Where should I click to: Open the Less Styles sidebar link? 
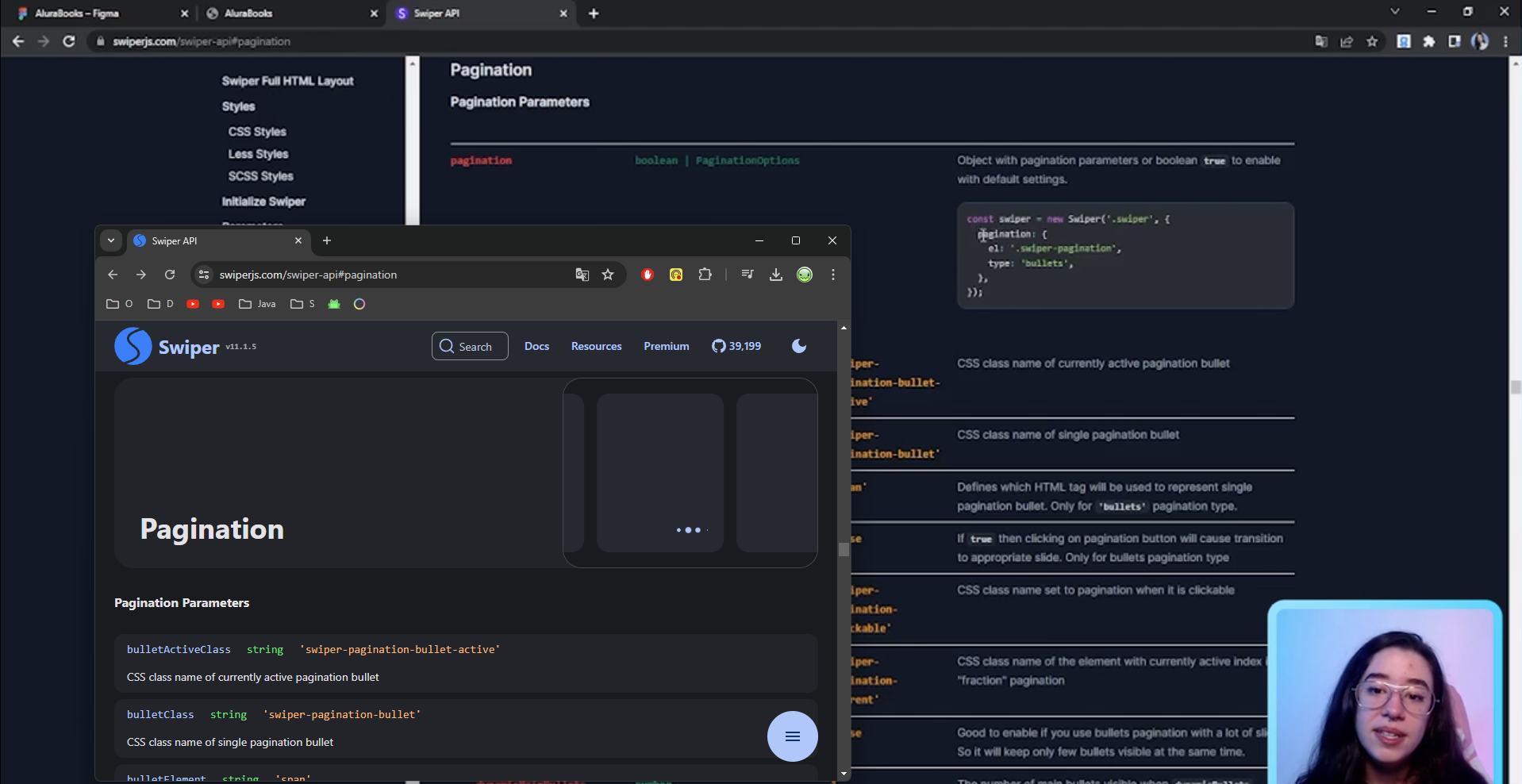click(x=258, y=154)
